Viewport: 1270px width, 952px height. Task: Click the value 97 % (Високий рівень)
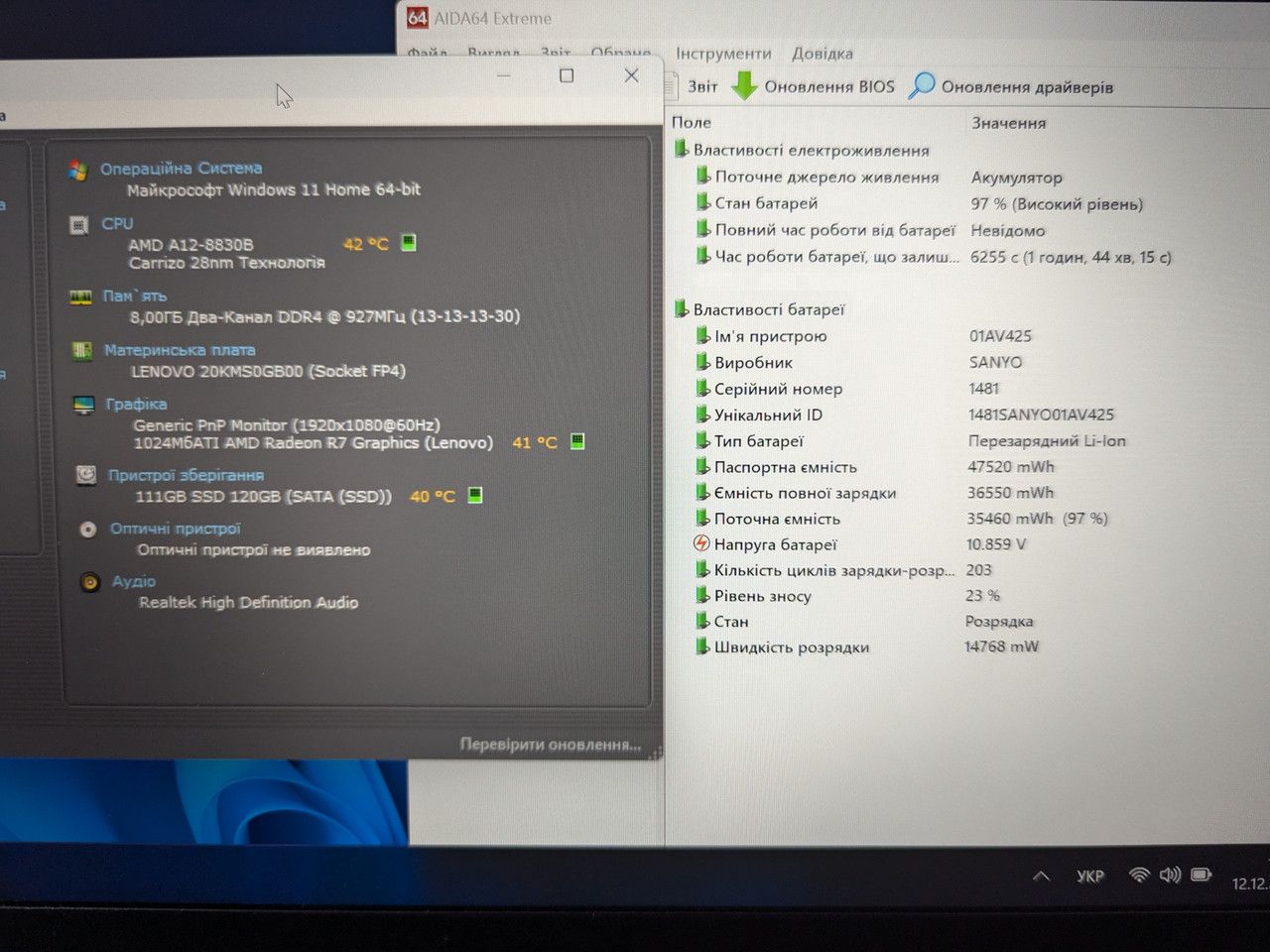1057,203
